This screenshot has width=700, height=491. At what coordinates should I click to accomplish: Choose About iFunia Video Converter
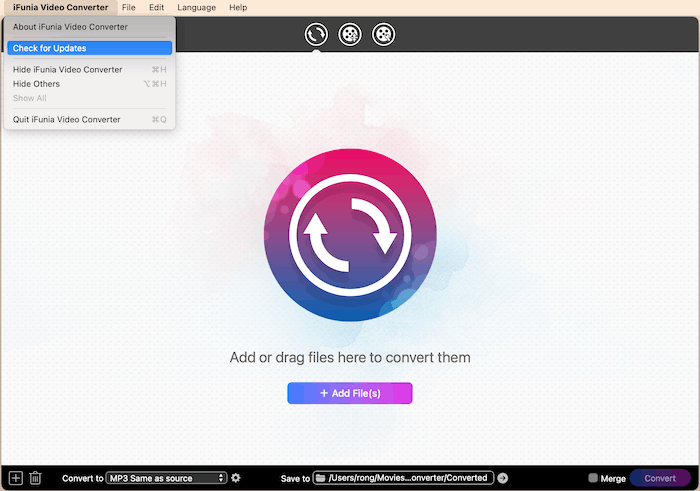point(70,27)
